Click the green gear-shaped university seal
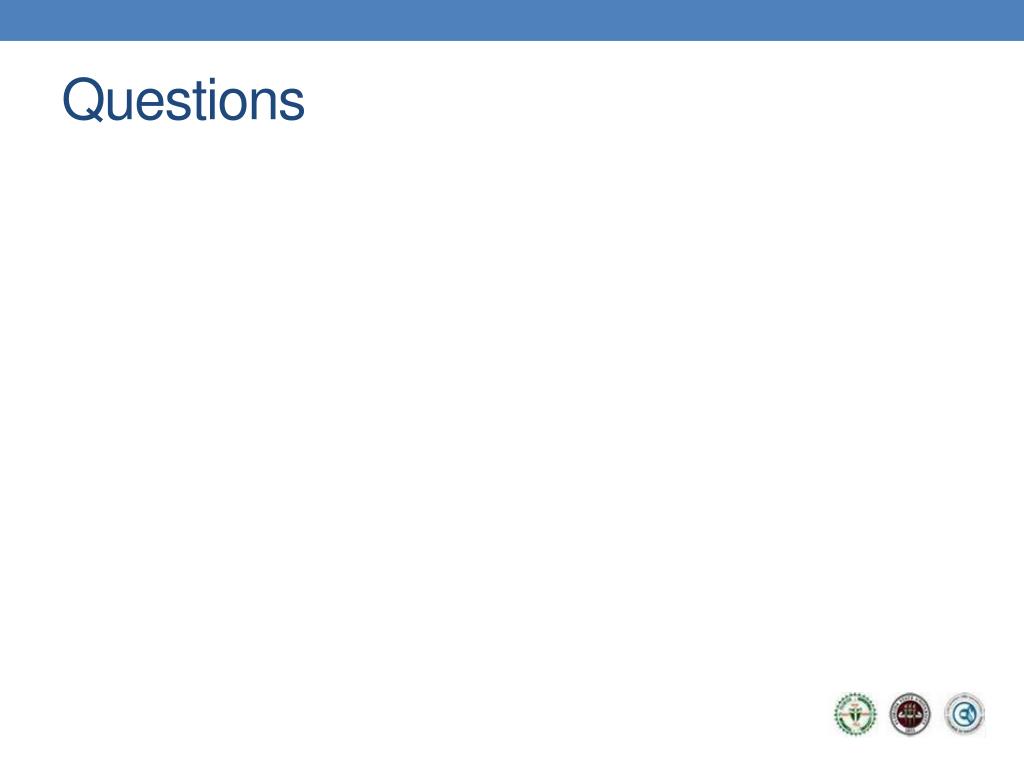 (x=855, y=714)
